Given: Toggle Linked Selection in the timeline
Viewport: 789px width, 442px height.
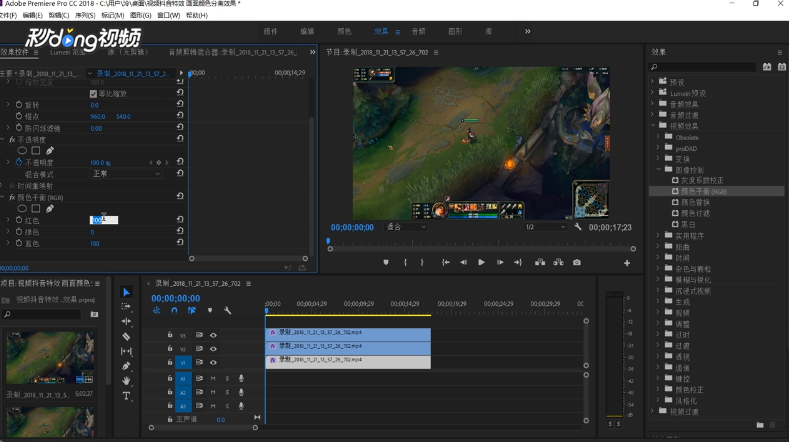Looking at the screenshot, I should (192, 311).
